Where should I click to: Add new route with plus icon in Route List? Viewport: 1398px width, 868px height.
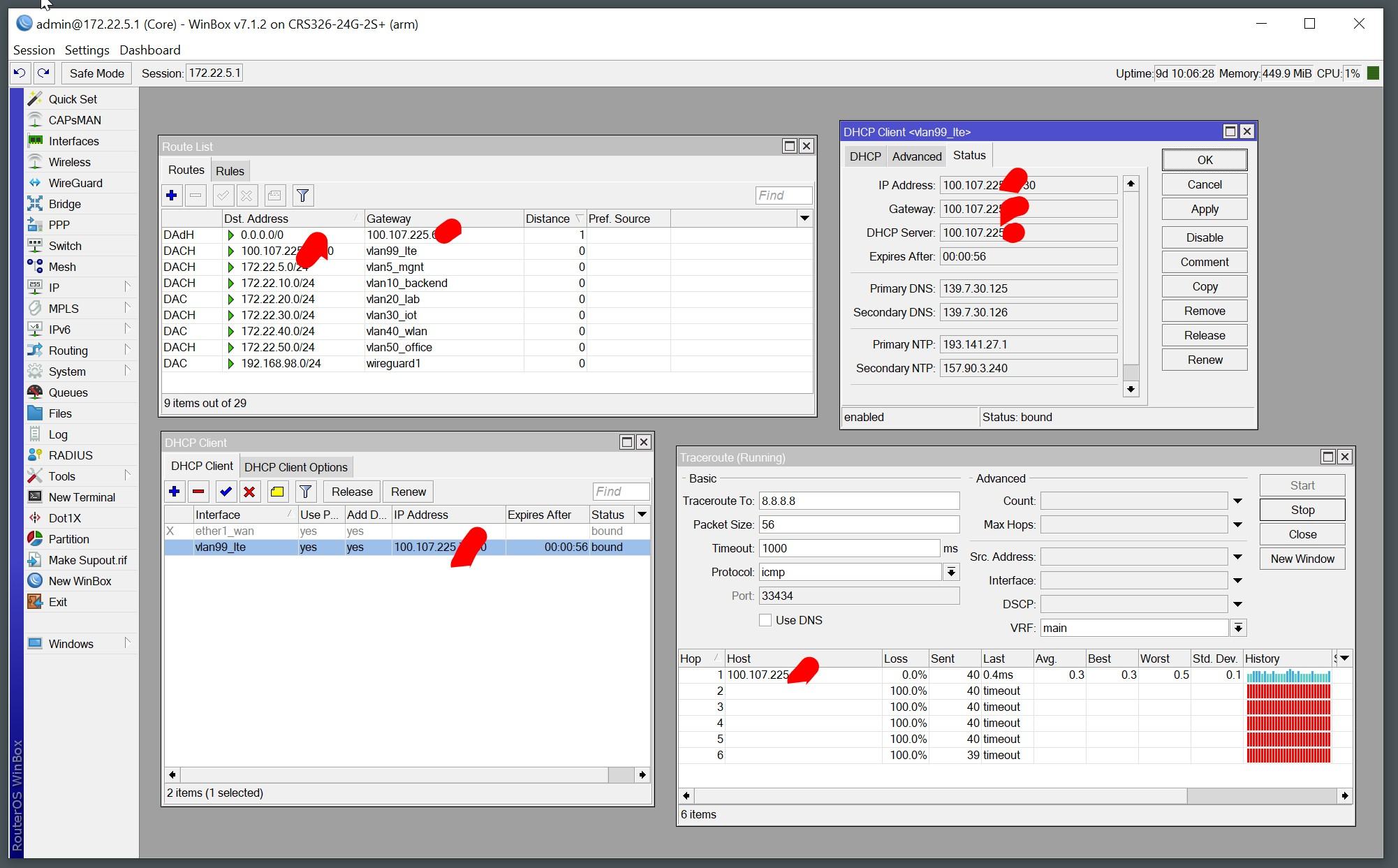[x=172, y=196]
